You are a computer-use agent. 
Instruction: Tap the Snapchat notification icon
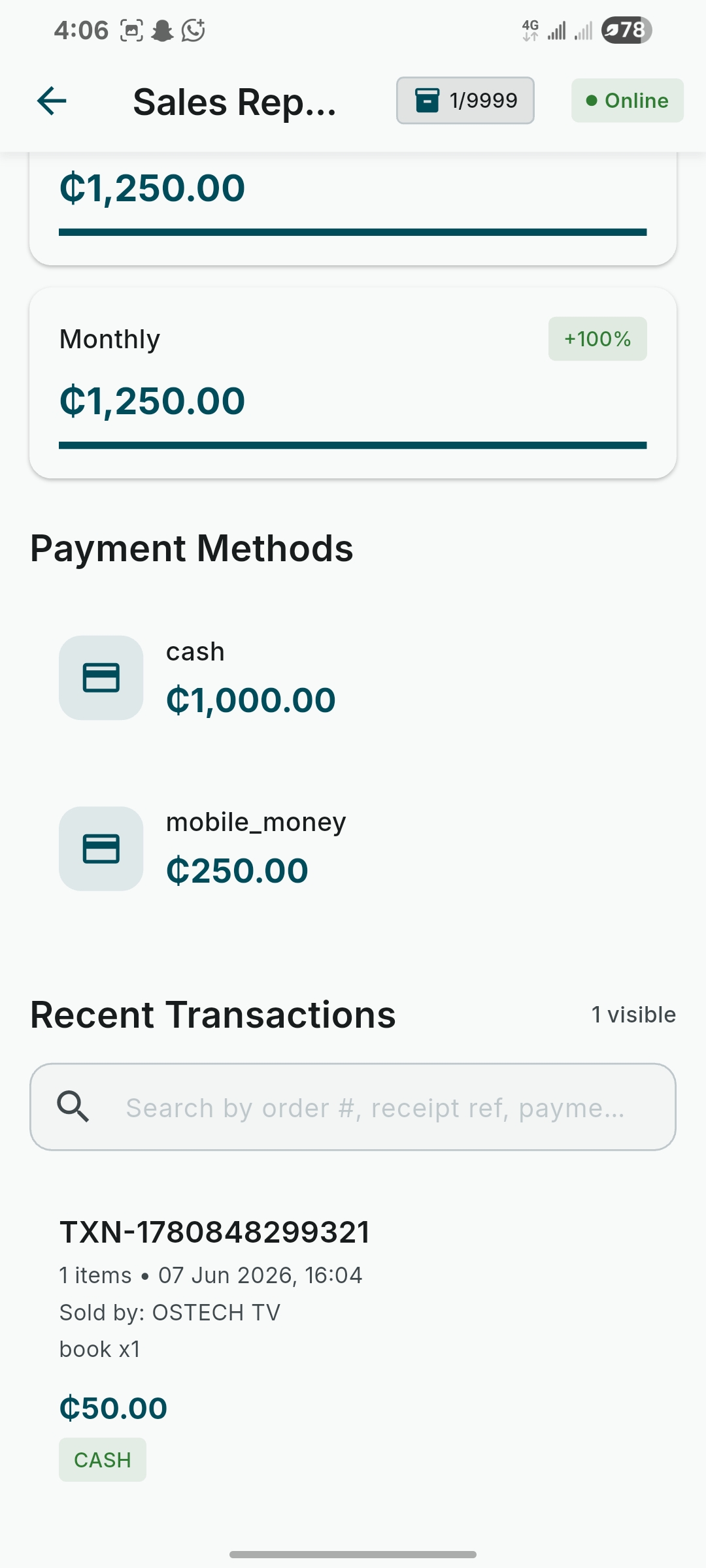click(162, 30)
